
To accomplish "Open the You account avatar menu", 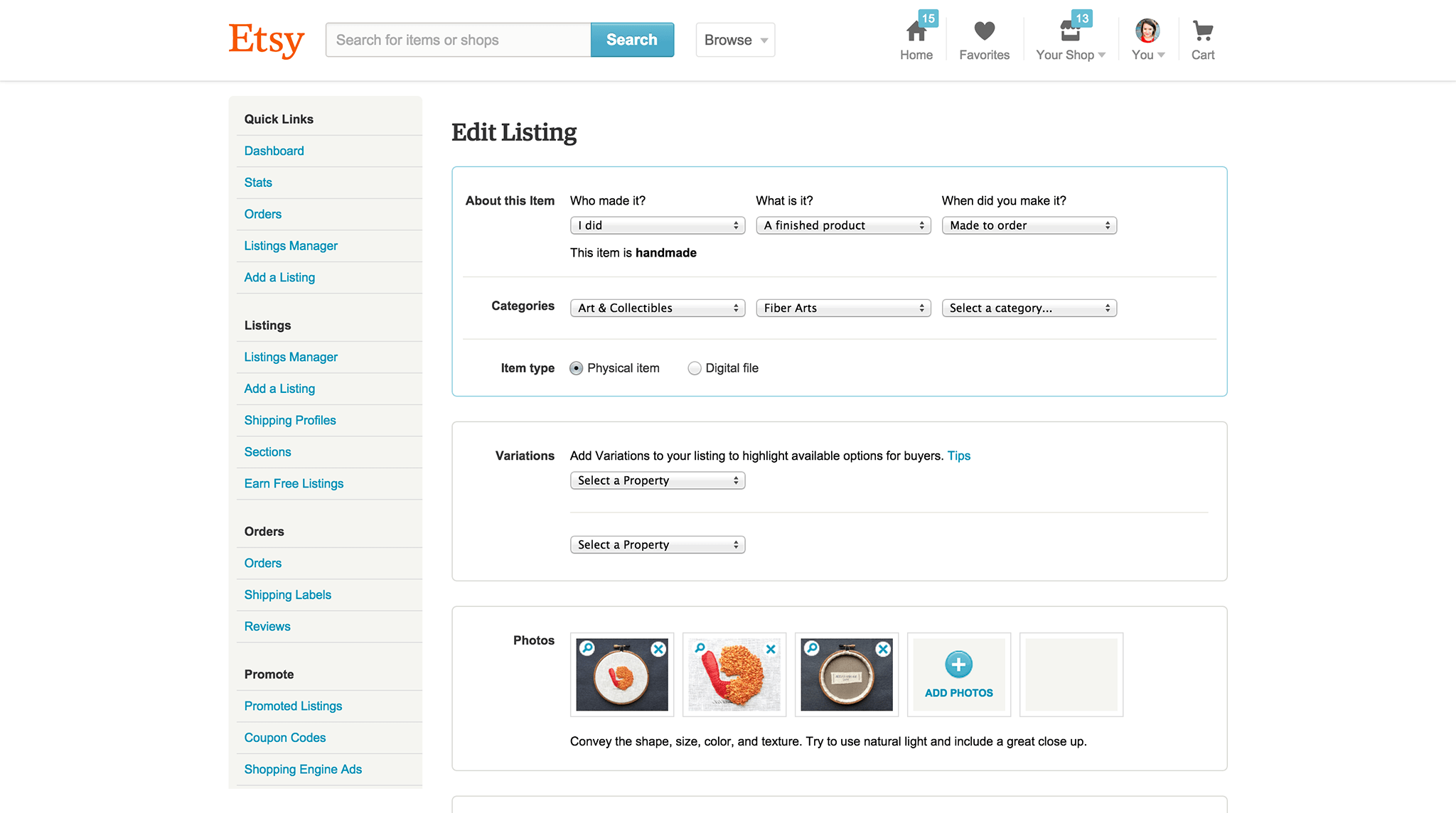I will [1145, 32].
